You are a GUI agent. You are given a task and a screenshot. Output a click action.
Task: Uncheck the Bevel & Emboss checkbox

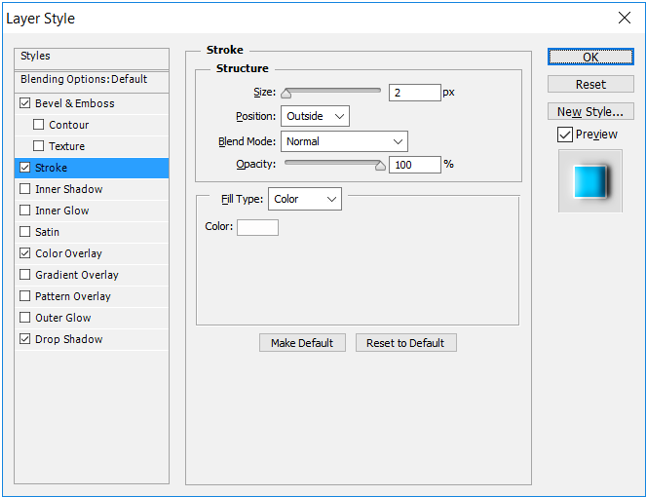(x=25, y=103)
